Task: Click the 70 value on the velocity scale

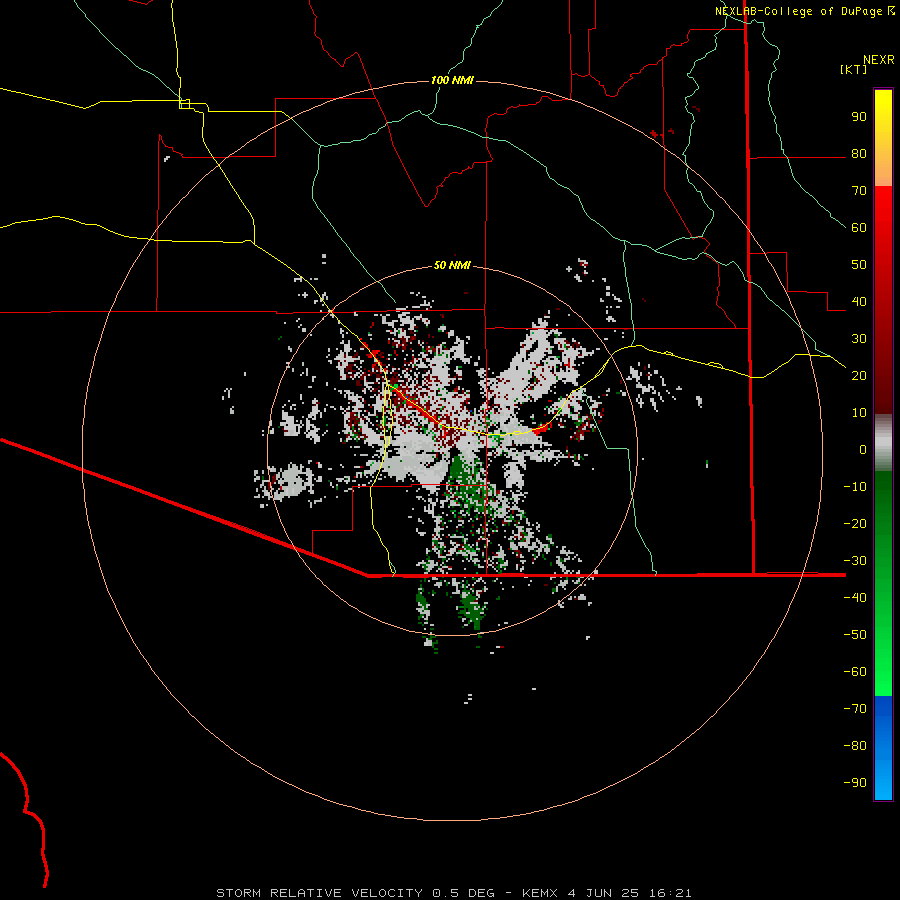Action: coord(859,191)
